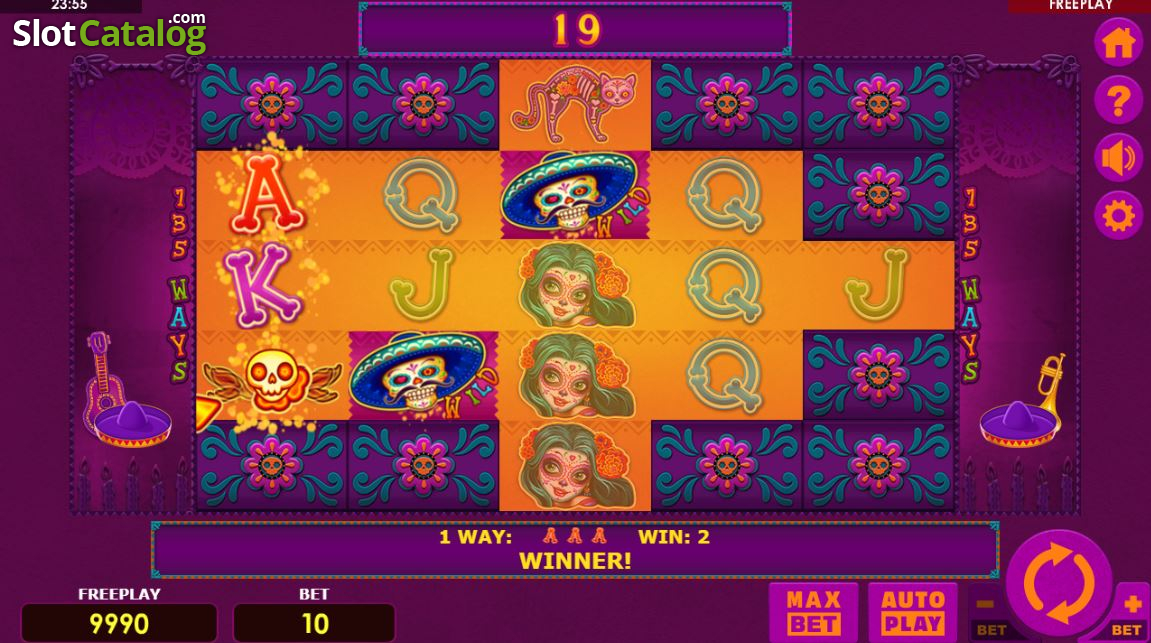Screen dimensions: 1151x643
Task: Open the question mark help button
Action: 1118,100
